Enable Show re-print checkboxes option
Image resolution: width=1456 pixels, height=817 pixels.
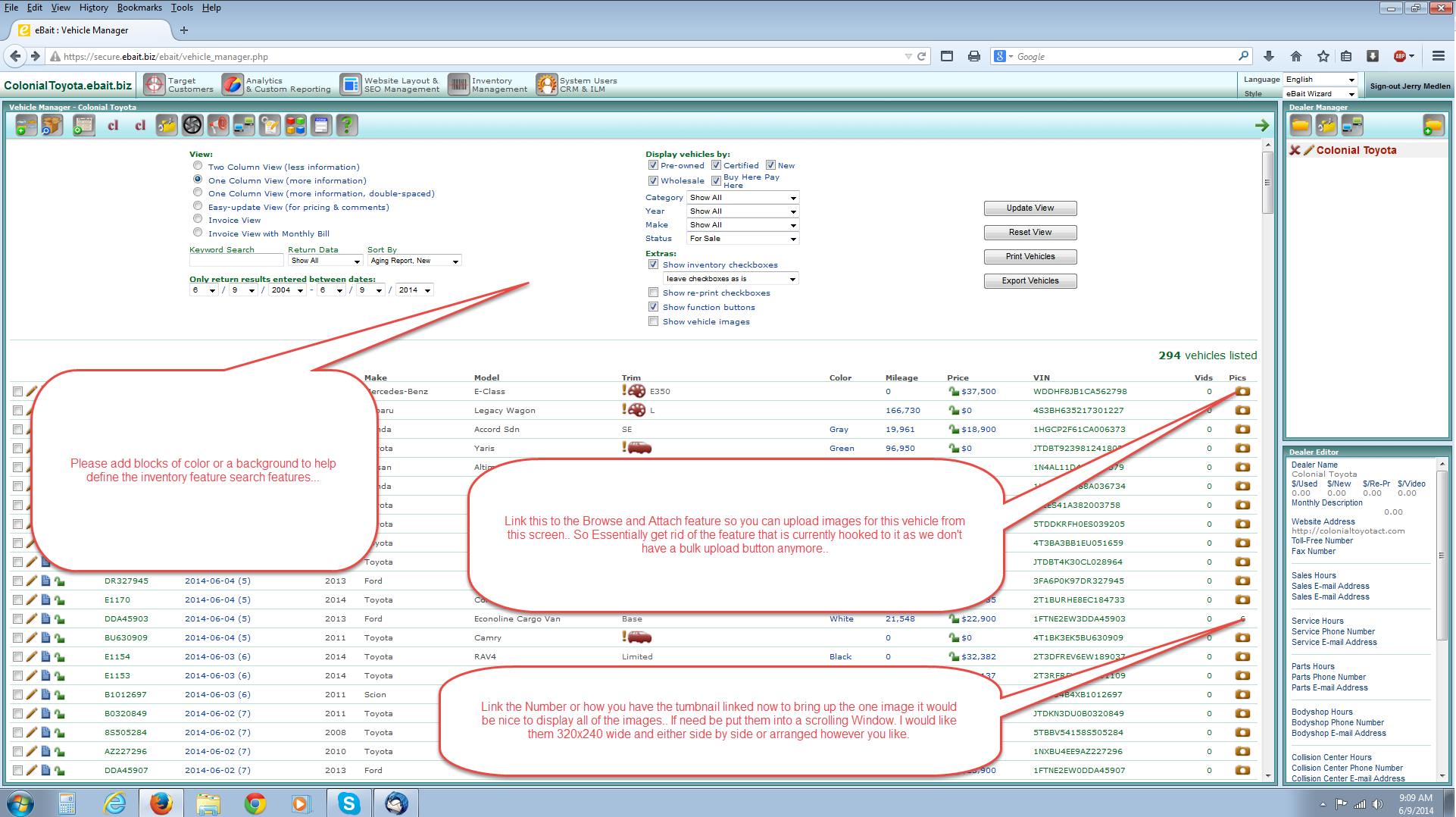(653, 293)
